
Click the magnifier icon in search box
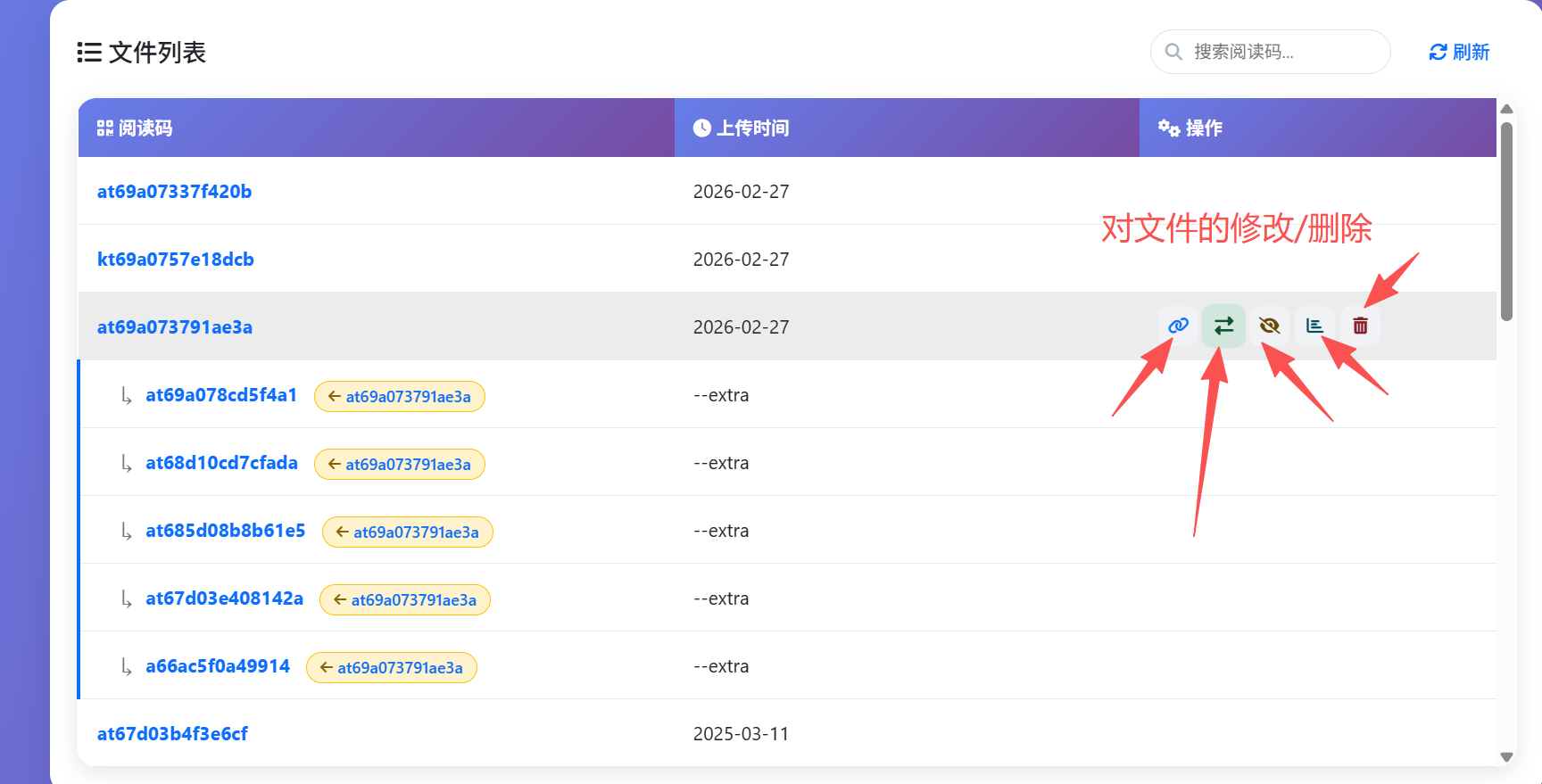coord(1173,53)
